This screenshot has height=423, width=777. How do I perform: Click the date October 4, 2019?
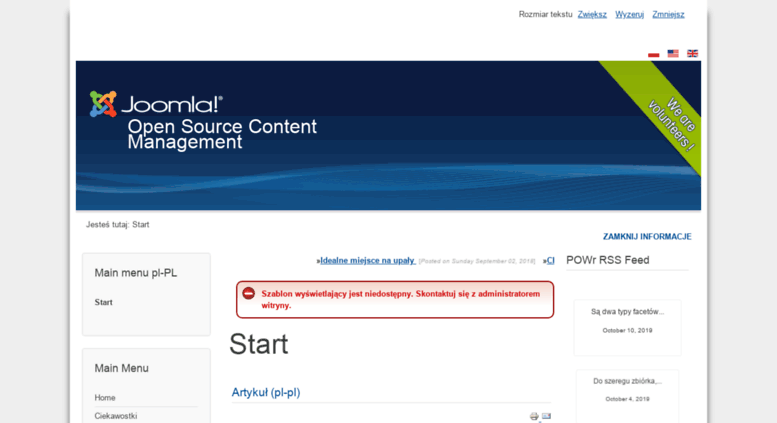click(x=627, y=399)
